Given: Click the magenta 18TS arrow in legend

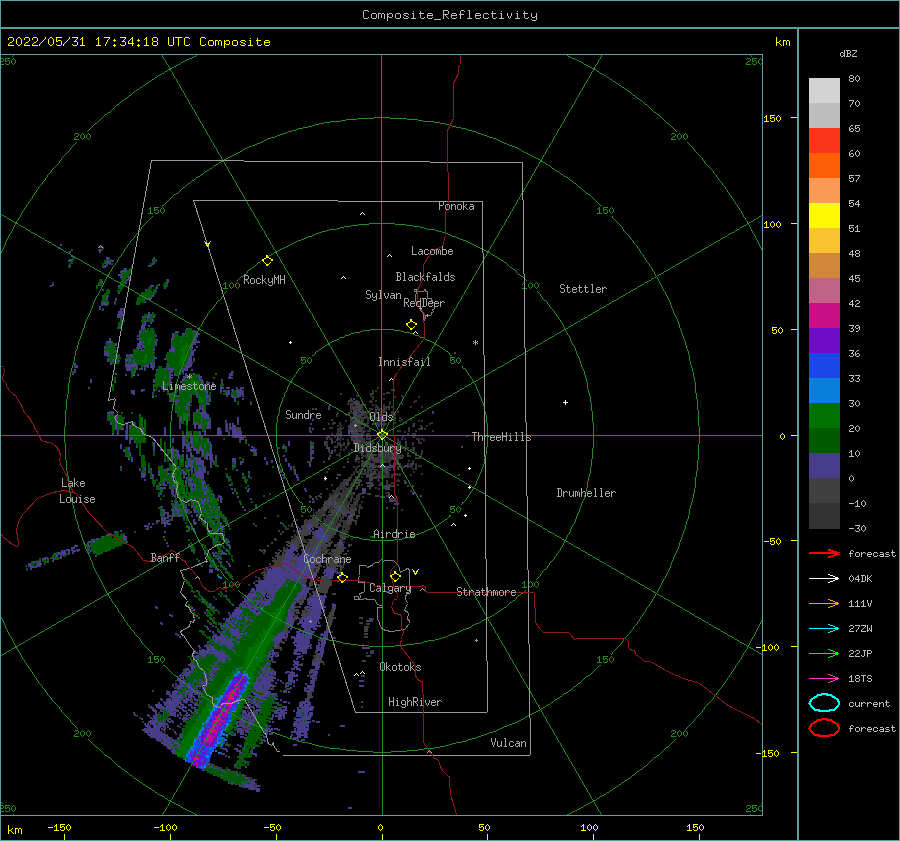Looking at the screenshot, I should [824, 679].
